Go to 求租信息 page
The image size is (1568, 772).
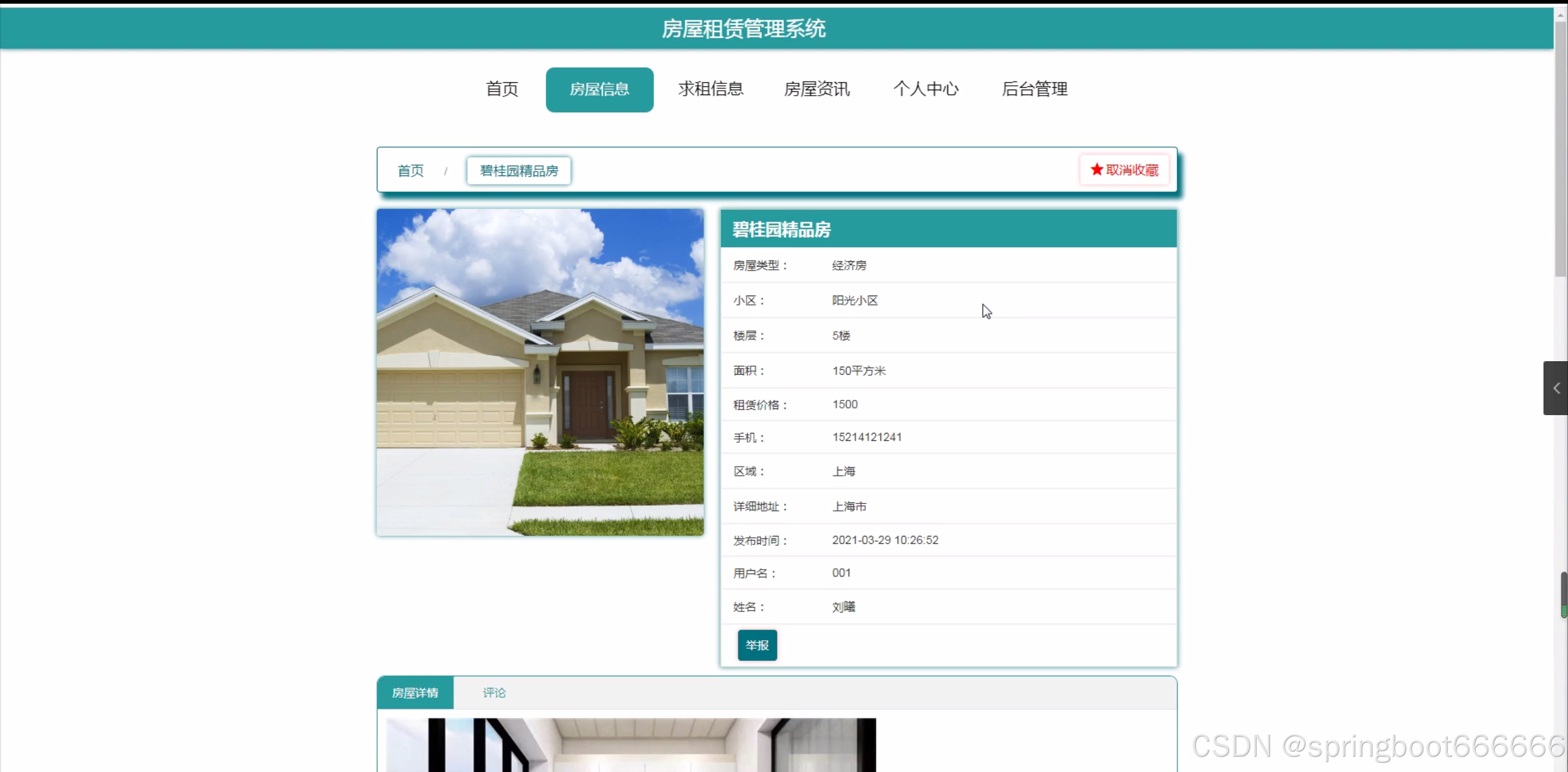[710, 89]
